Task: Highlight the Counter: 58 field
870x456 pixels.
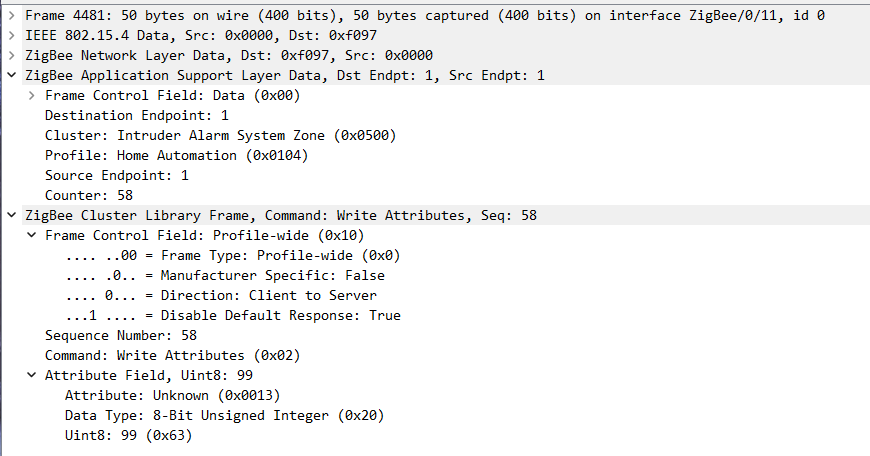Action: click(x=88, y=196)
